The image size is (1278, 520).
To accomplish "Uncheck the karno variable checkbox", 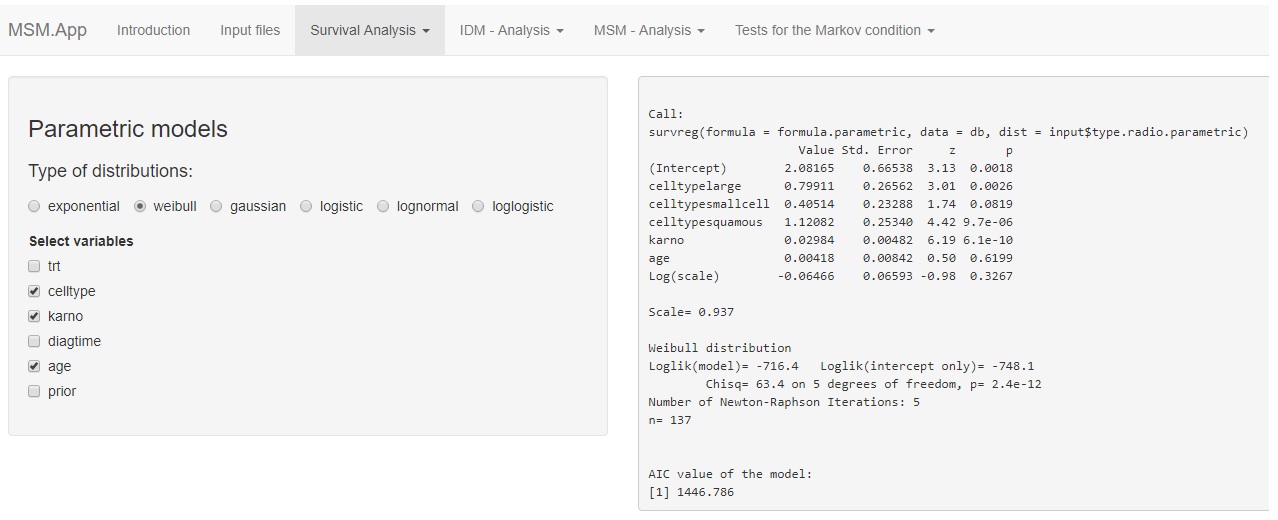I will (x=35, y=316).
